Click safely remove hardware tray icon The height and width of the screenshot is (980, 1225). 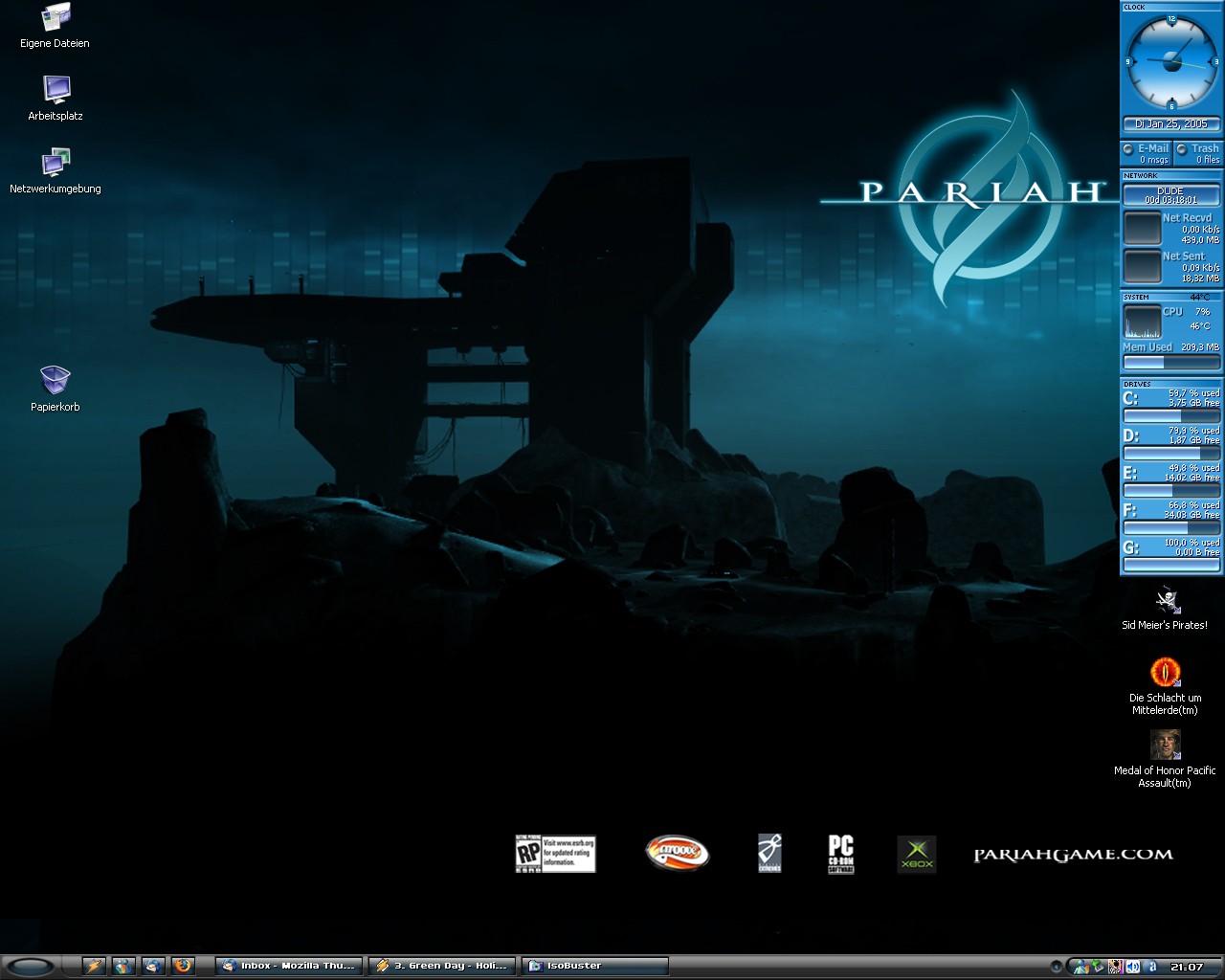pyautogui.click(x=1098, y=967)
